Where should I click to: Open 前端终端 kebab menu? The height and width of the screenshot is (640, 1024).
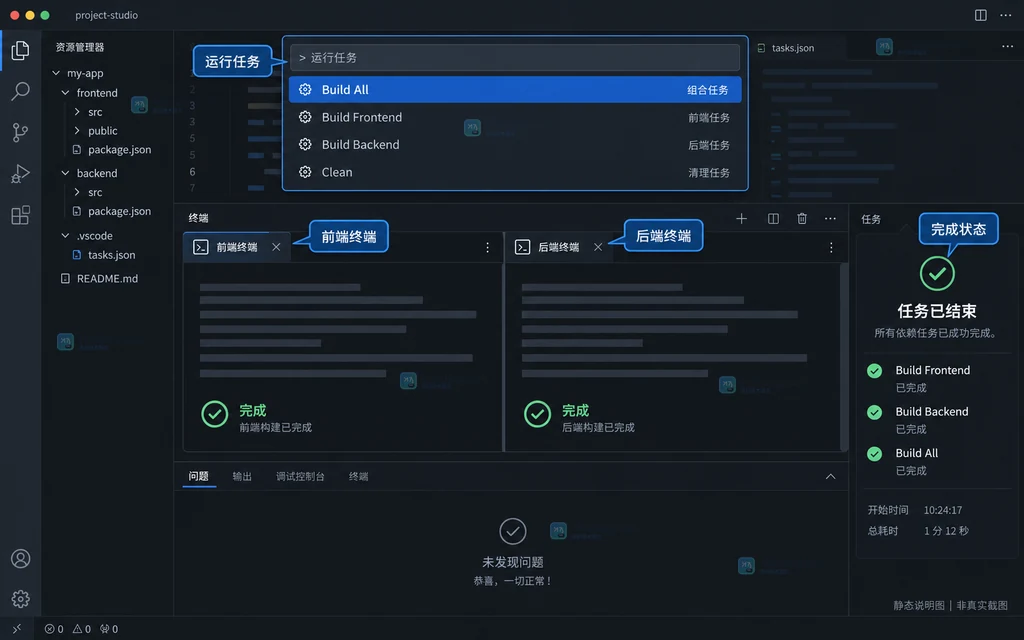pyautogui.click(x=487, y=248)
